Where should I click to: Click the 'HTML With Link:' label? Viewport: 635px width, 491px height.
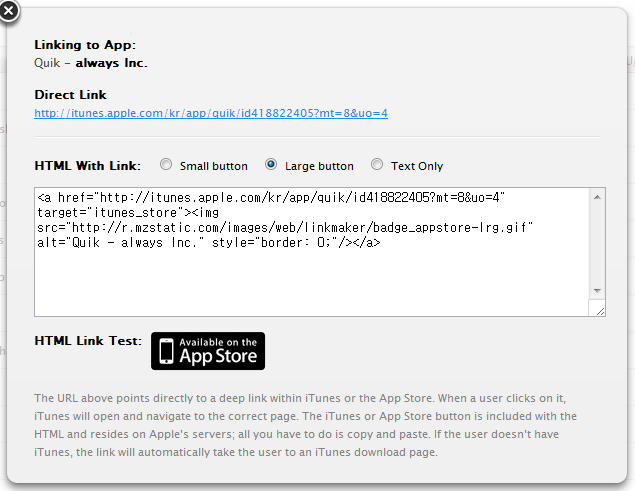coord(87,166)
